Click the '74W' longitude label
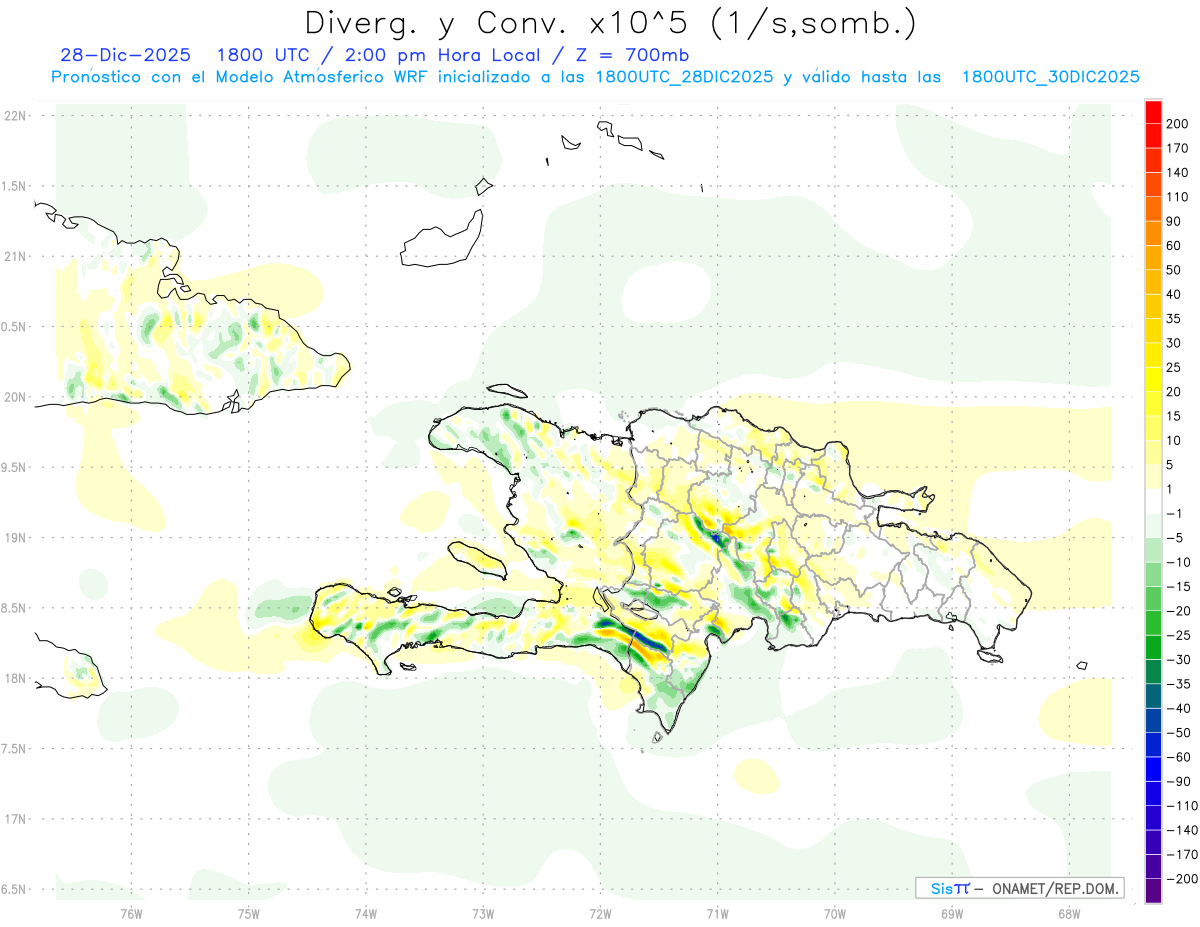 366,914
